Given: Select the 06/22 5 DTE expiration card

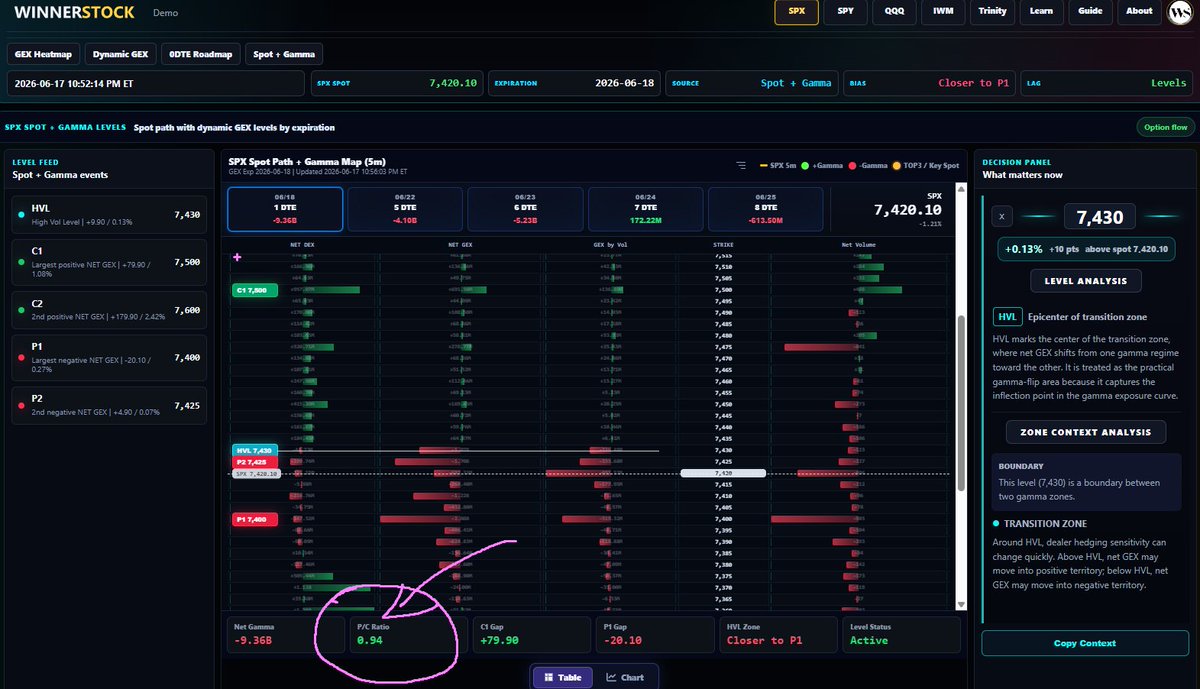Looking at the screenshot, I should coord(405,208).
